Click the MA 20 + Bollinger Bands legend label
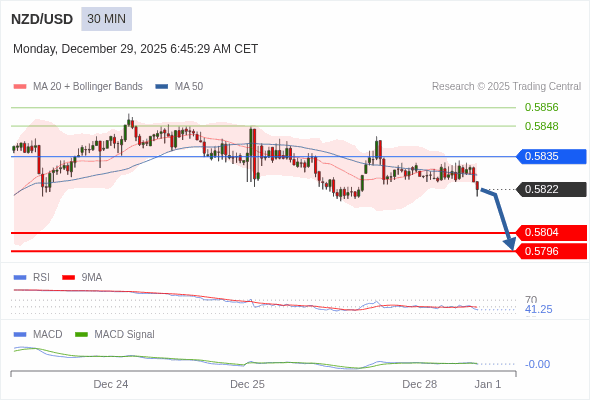Screen dimensions: 590x400 88,87
